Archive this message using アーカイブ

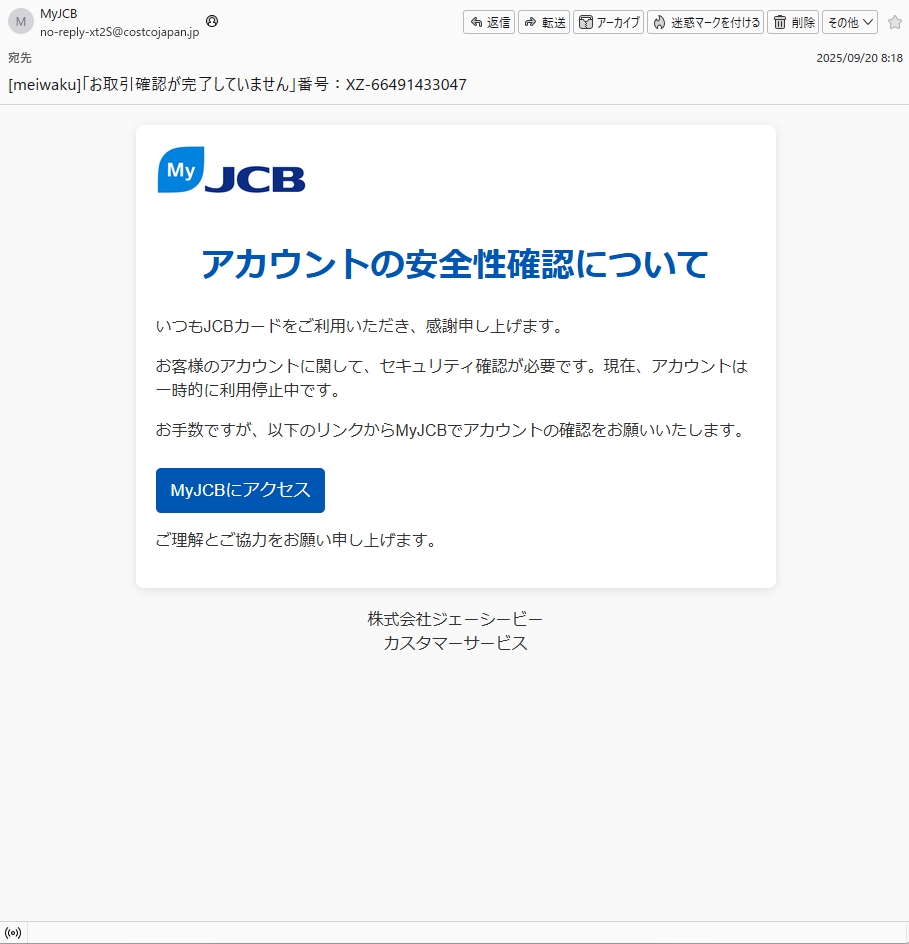pos(609,22)
